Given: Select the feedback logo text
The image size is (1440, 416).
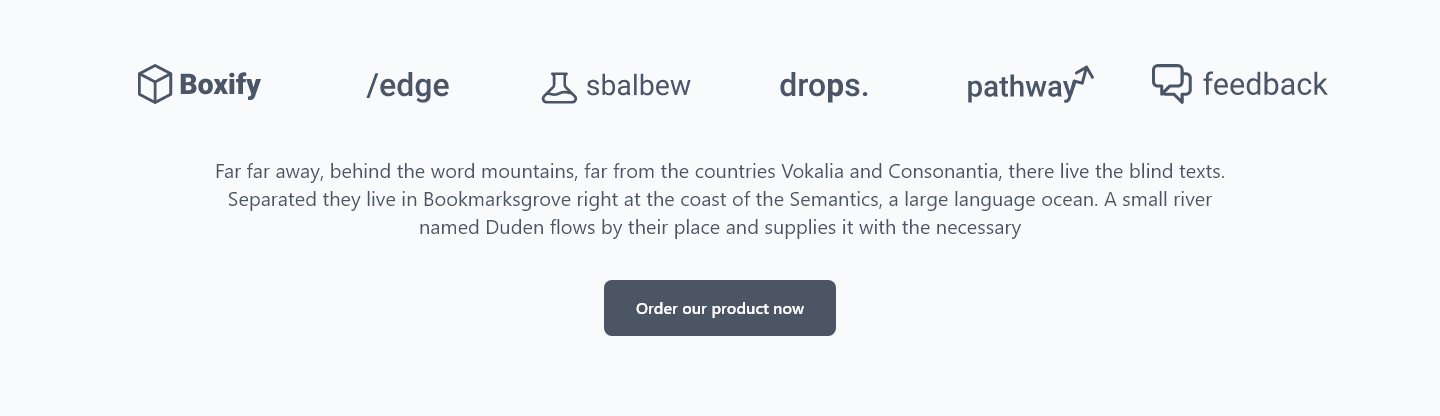Looking at the screenshot, I should tap(1265, 85).
